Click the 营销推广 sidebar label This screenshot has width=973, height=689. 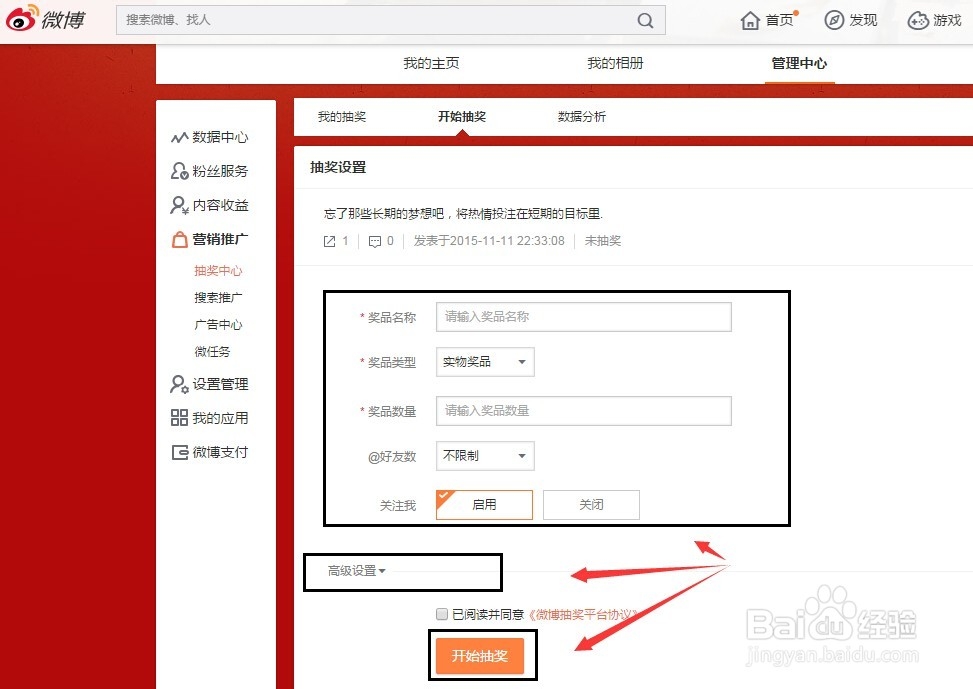[220, 239]
